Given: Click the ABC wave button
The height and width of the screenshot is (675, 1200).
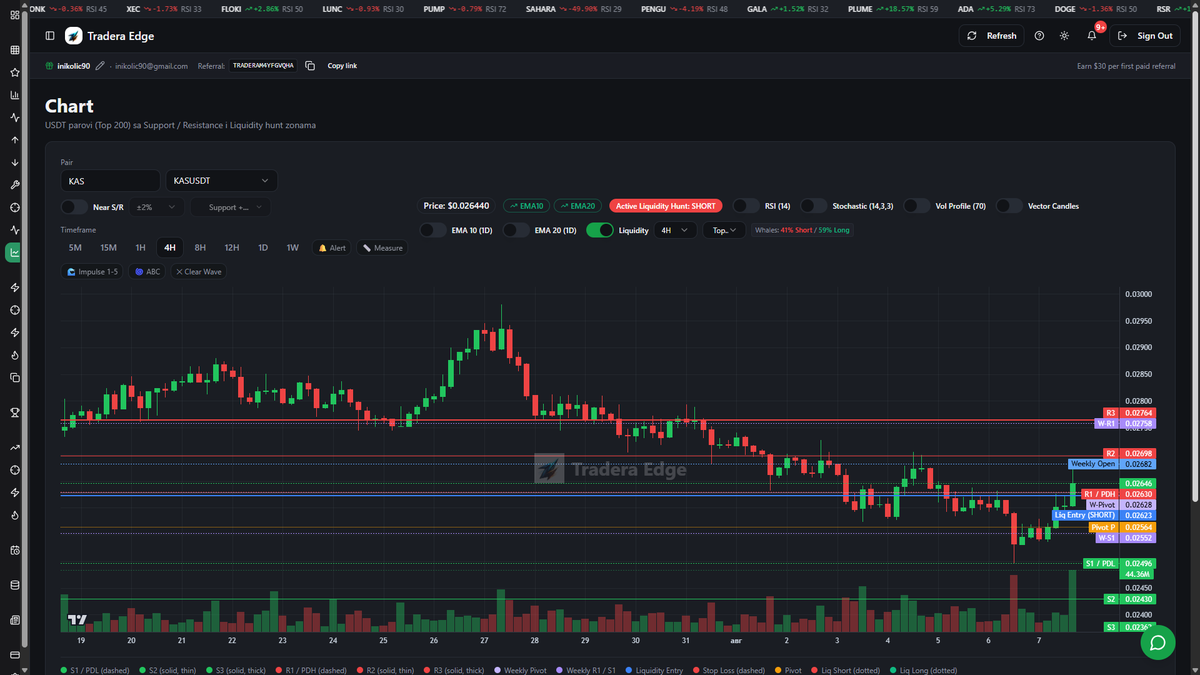Looking at the screenshot, I should [x=146, y=271].
